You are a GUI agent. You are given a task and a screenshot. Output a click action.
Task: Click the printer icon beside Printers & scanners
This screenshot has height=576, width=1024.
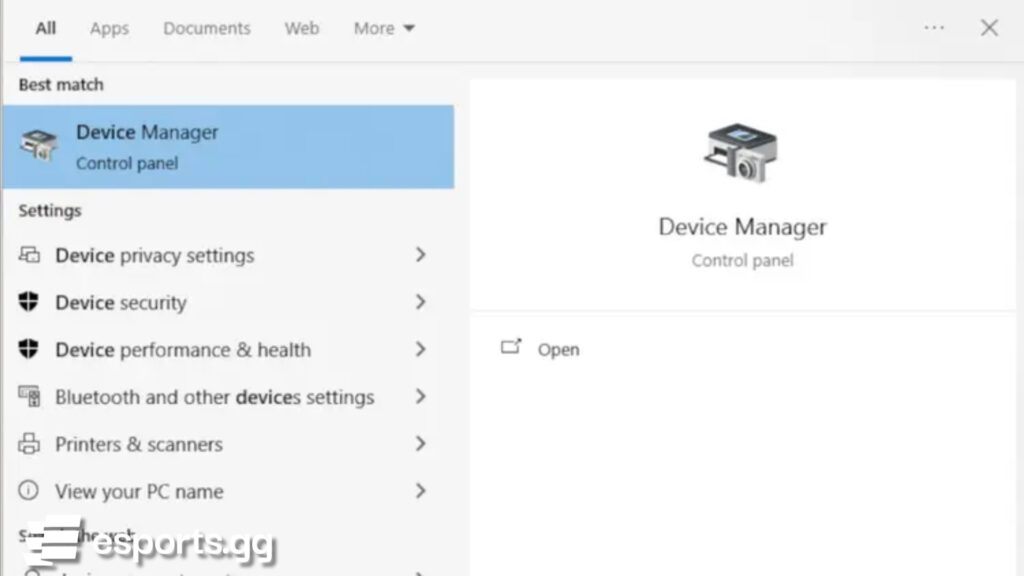tap(29, 444)
